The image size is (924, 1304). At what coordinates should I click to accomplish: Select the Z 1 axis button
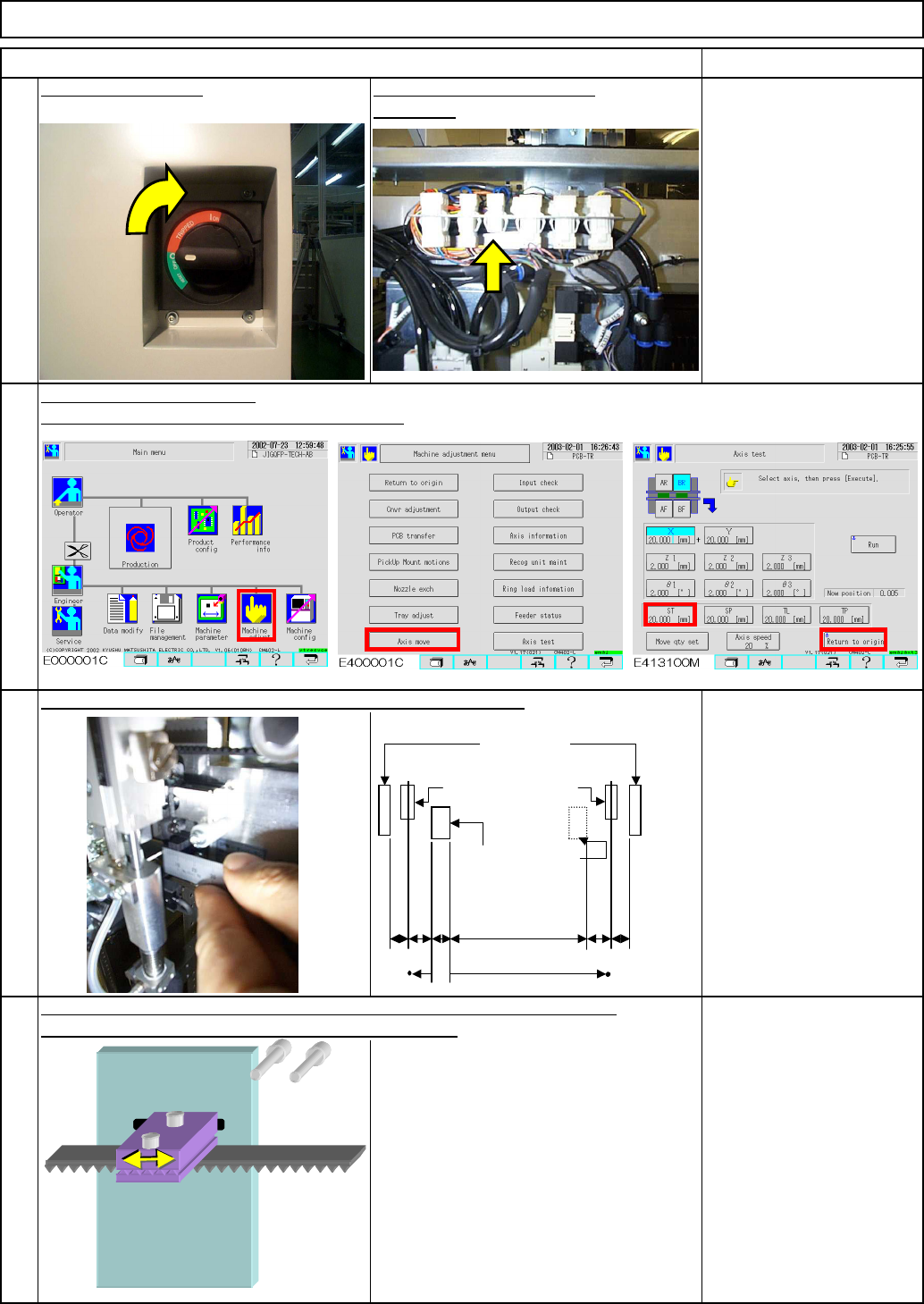(670, 562)
